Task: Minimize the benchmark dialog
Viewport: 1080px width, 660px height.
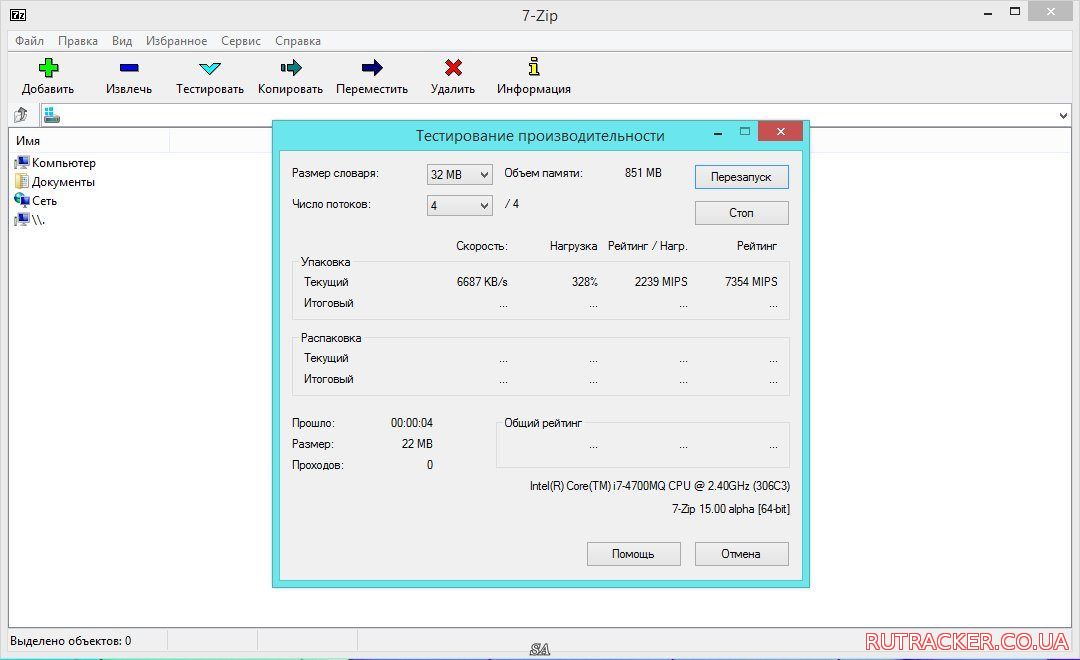Action: click(718, 132)
